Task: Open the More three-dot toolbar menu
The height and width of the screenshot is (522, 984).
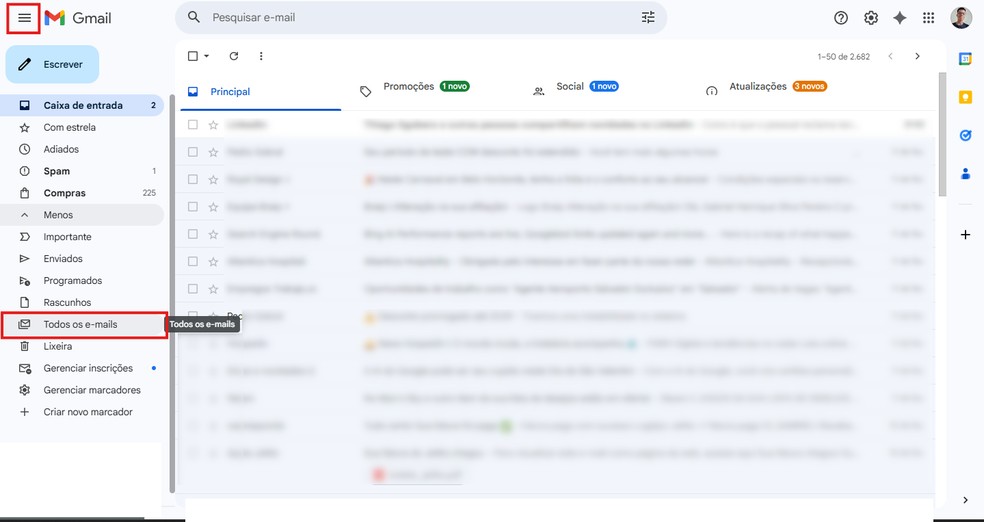Action: tap(261, 56)
